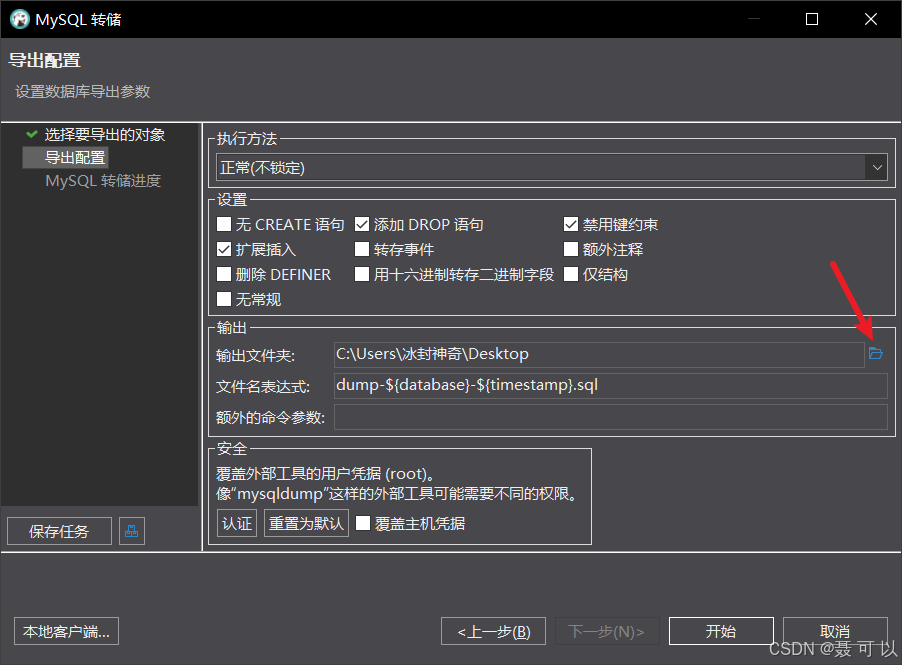Select the MySQL 转储进度 wizard step
The image size is (902, 665).
coord(103,181)
